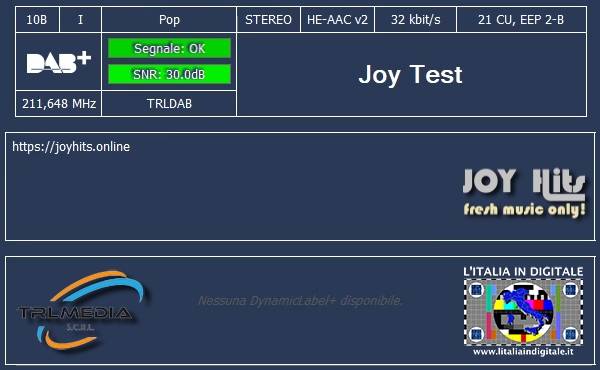Click the 'L'ITALIA IN DIGITALE' heading
600x370 pixels.
523,272
